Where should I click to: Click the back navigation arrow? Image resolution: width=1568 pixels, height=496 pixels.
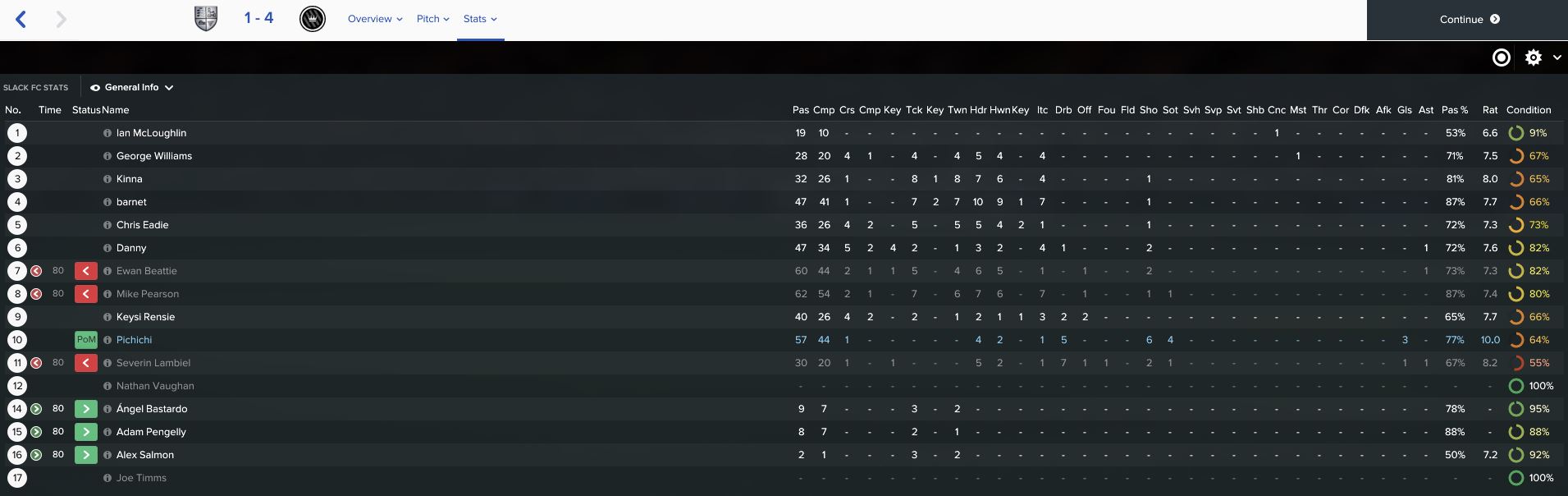click(21, 19)
